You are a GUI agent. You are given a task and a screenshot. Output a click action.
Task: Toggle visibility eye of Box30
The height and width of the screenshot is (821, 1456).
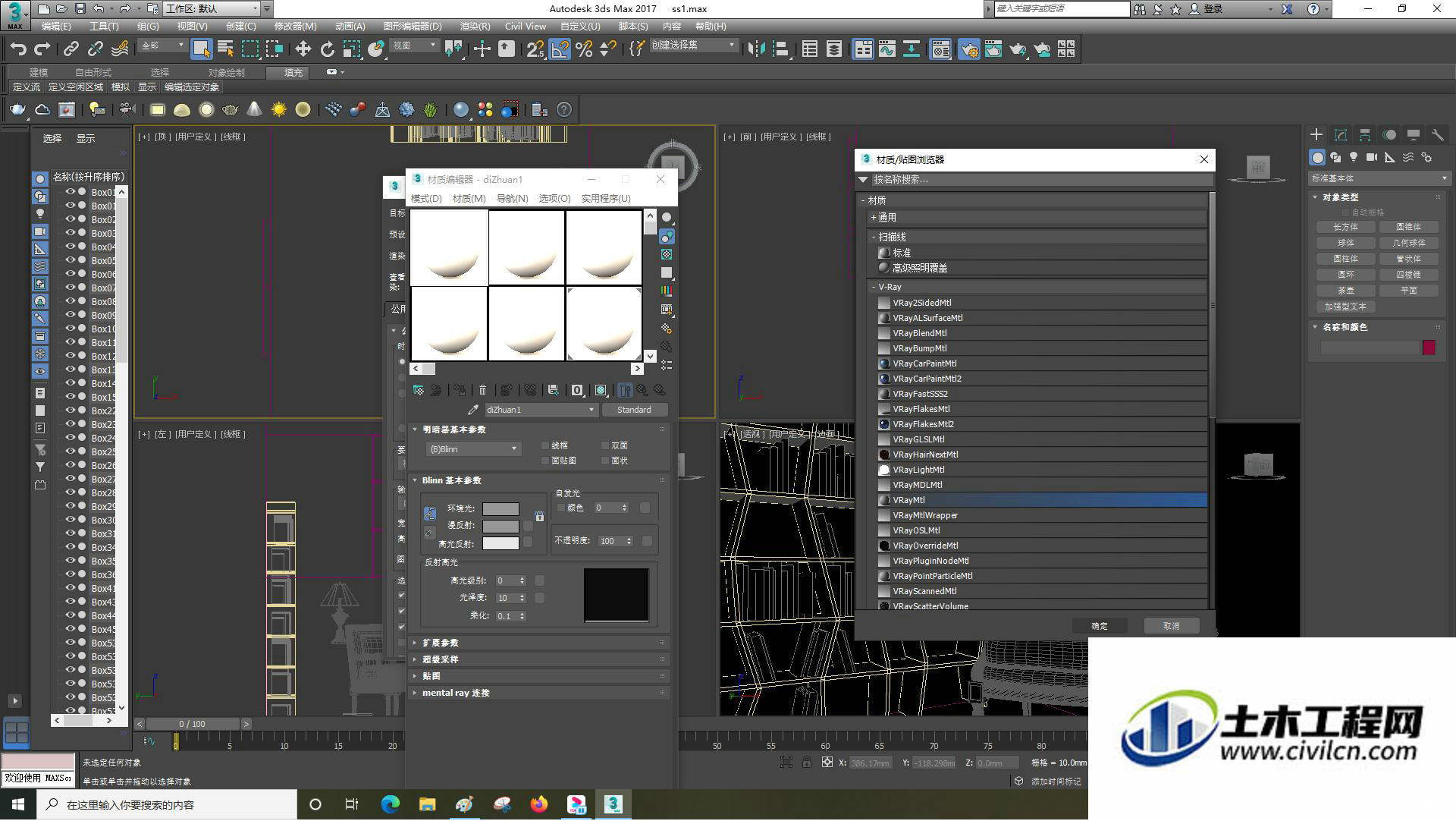point(70,520)
